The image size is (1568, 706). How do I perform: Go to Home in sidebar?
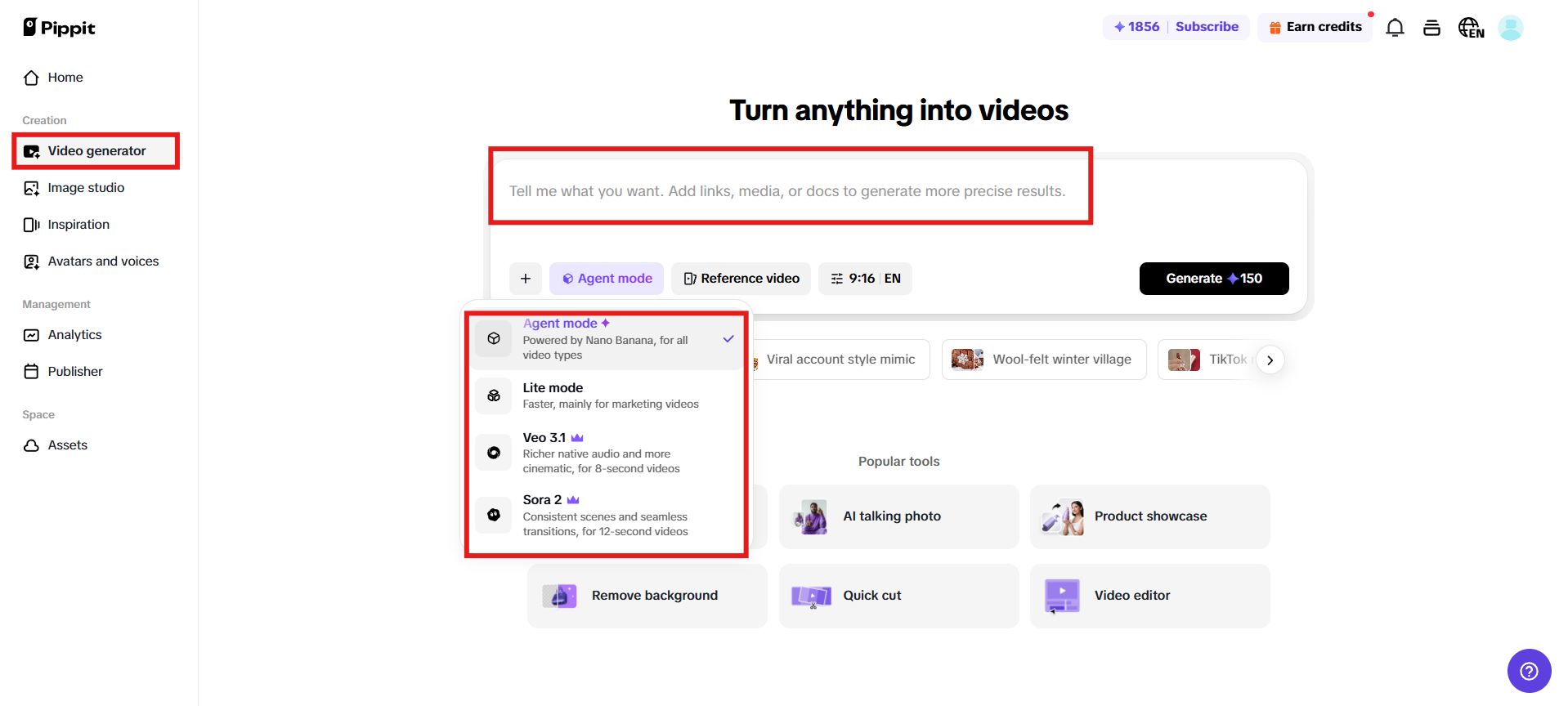(65, 78)
